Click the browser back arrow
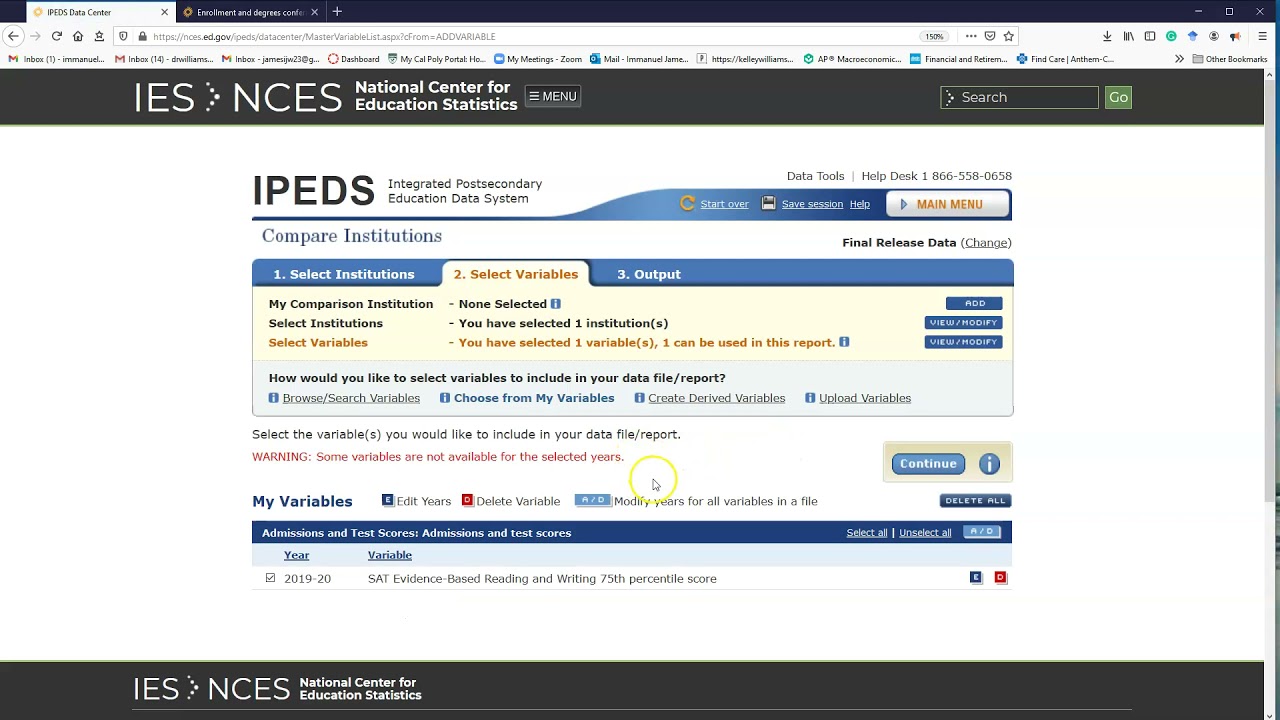This screenshot has width=1280, height=720. 13,36
